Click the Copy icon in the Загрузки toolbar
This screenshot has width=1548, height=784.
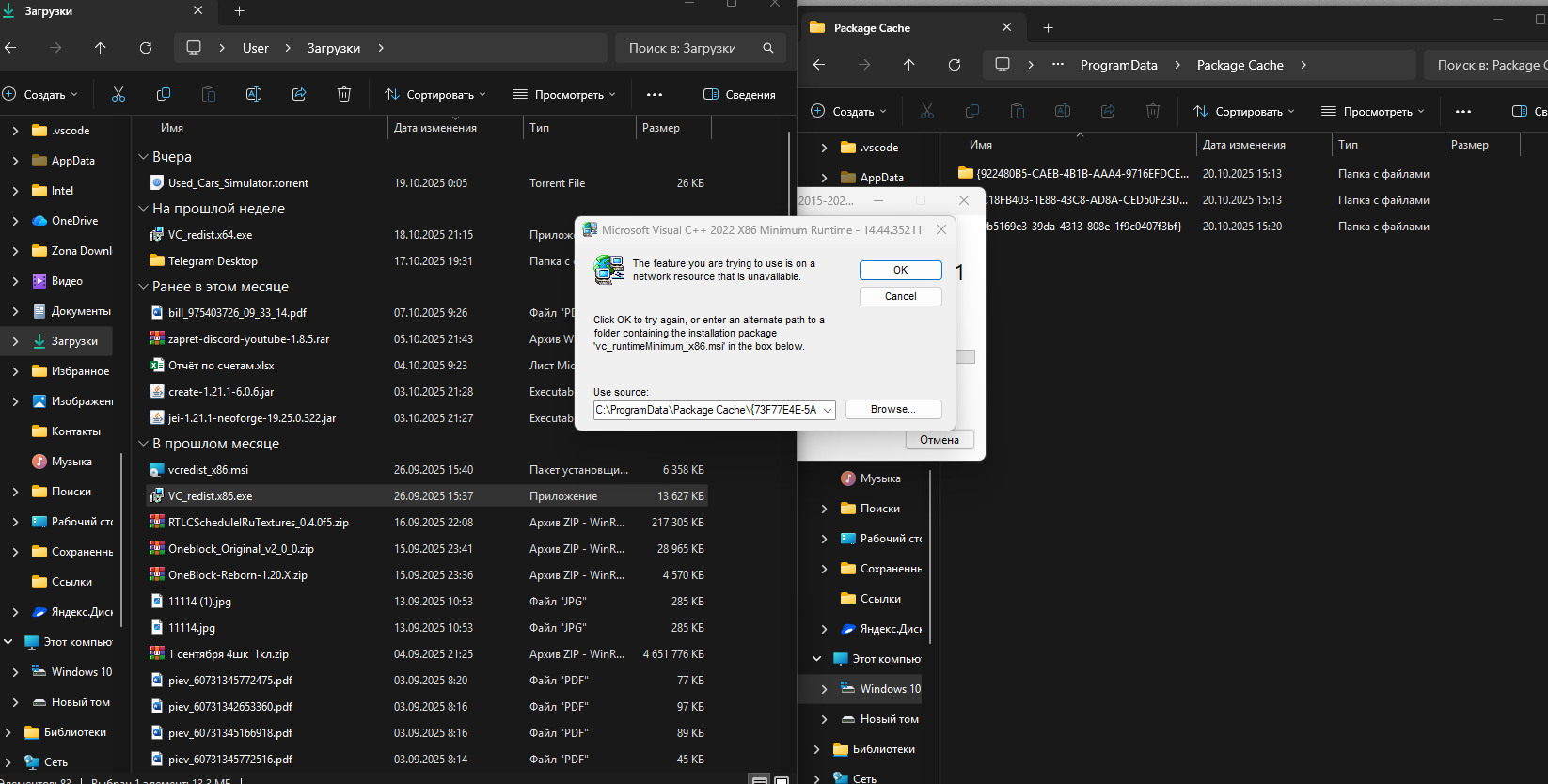164,94
